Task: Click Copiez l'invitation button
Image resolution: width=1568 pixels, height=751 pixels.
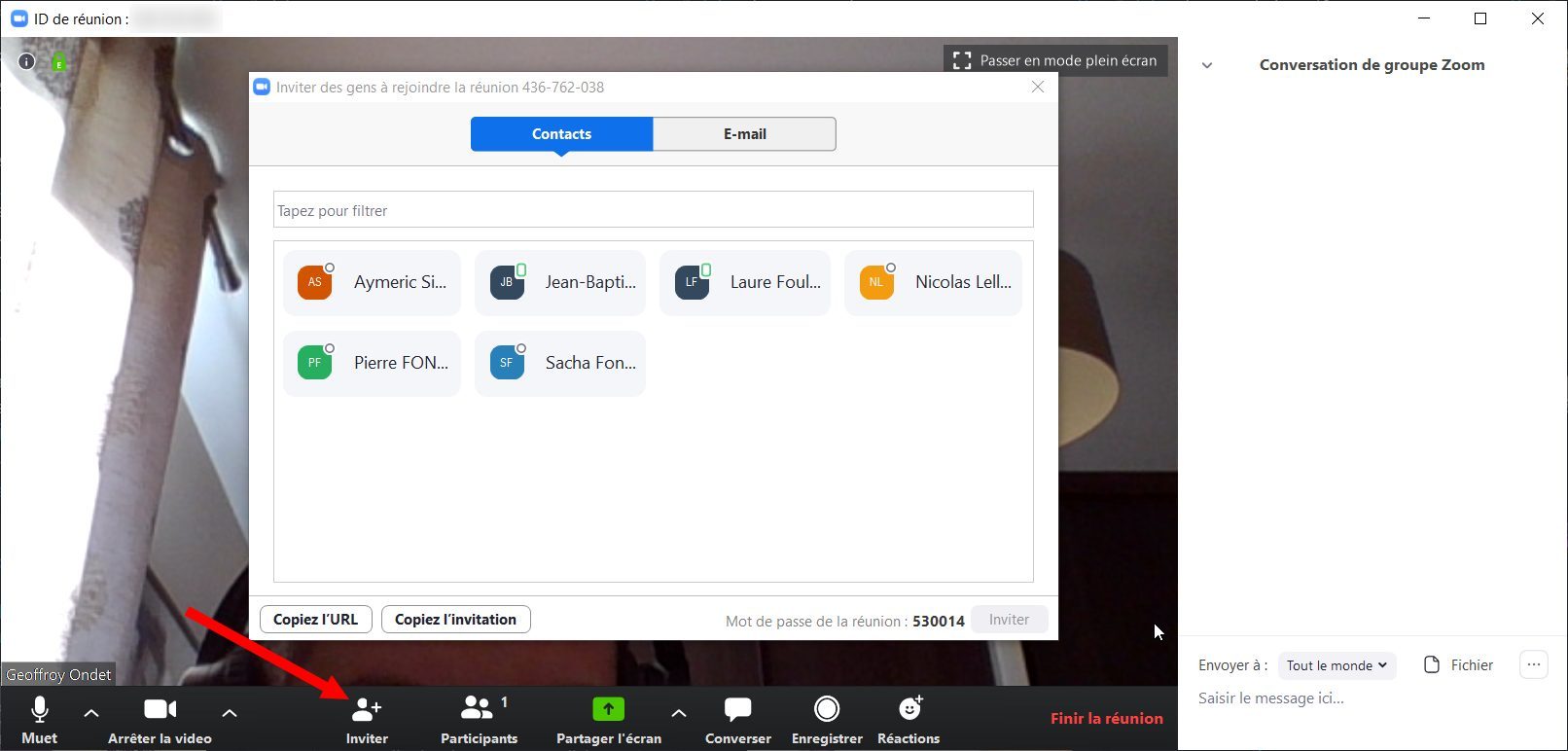Action: [x=456, y=620]
